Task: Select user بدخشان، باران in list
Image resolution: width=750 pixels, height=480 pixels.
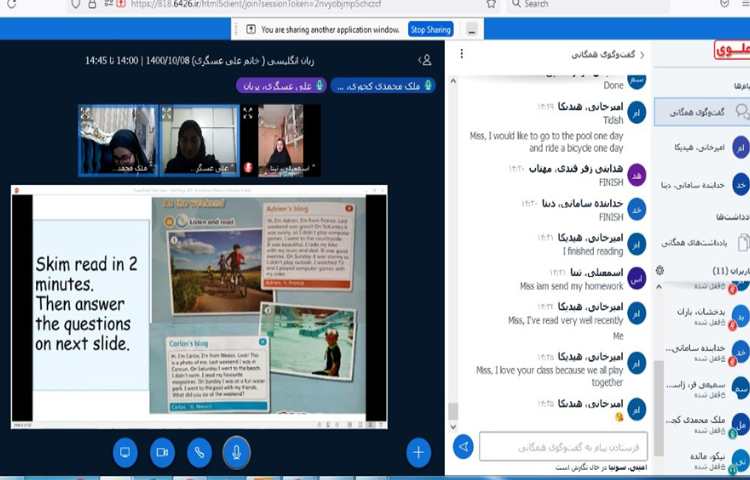Action: coord(708,317)
